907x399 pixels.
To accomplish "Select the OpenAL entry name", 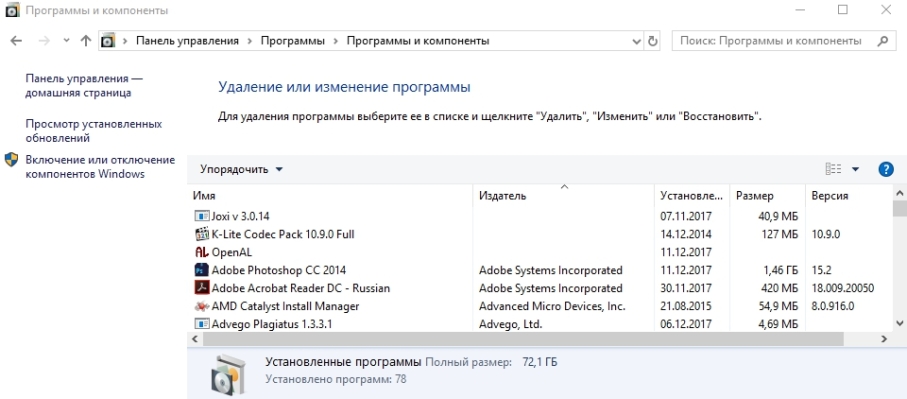I will 232,252.
